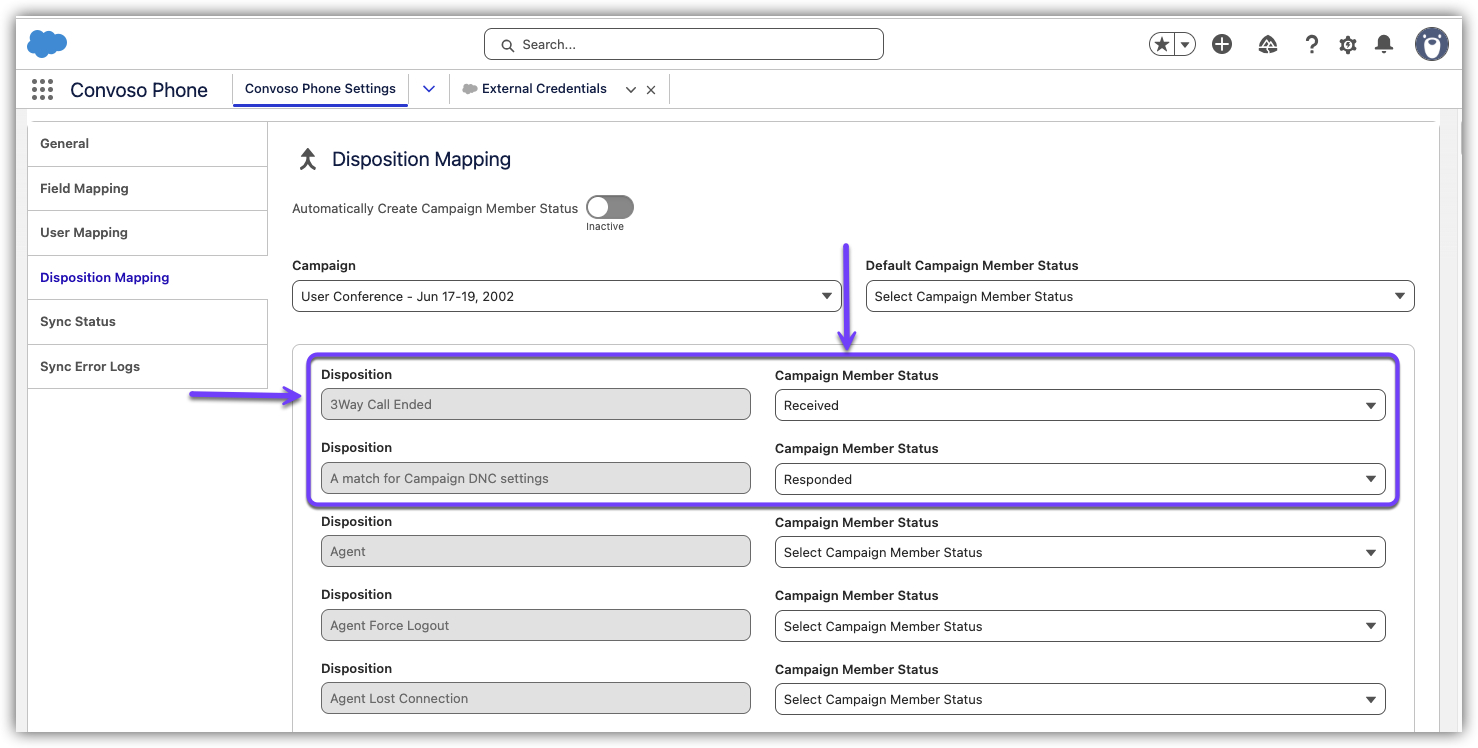Open the Default Campaign Member Status dropdown
1478x748 pixels.
click(1140, 296)
